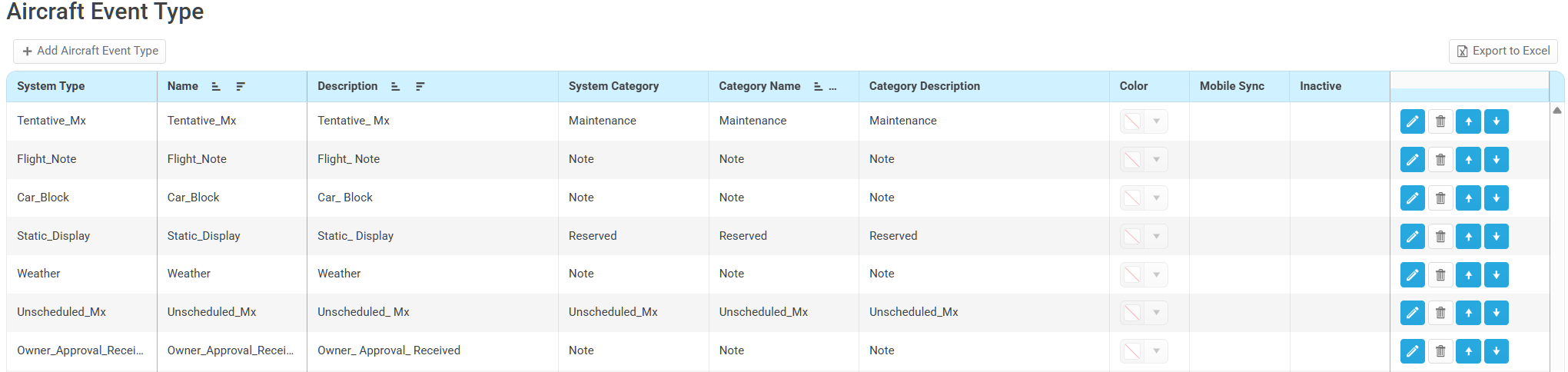Expand color picker arrow in Car_Block row
The width and height of the screenshot is (1568, 372).
(1156, 198)
